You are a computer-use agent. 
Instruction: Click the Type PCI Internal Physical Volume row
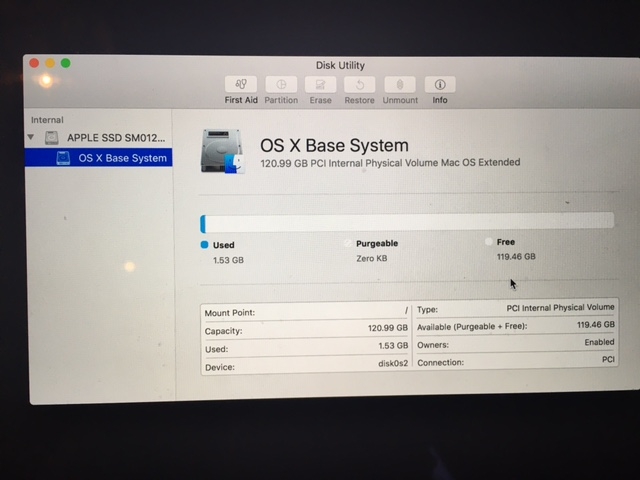[516, 309]
